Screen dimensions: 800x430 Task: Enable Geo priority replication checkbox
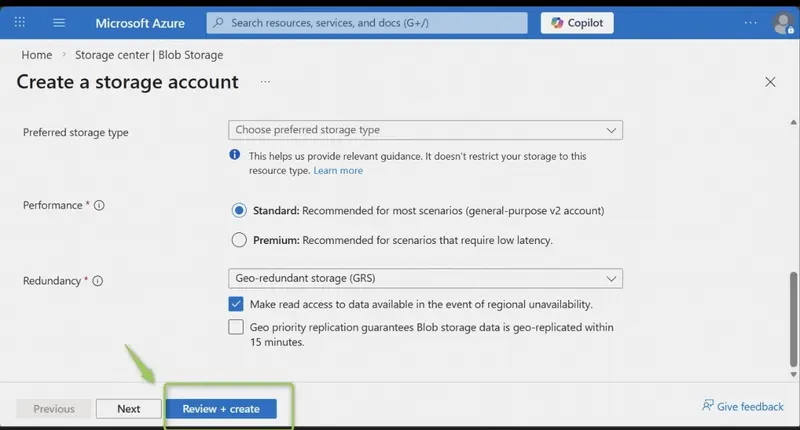click(x=236, y=327)
